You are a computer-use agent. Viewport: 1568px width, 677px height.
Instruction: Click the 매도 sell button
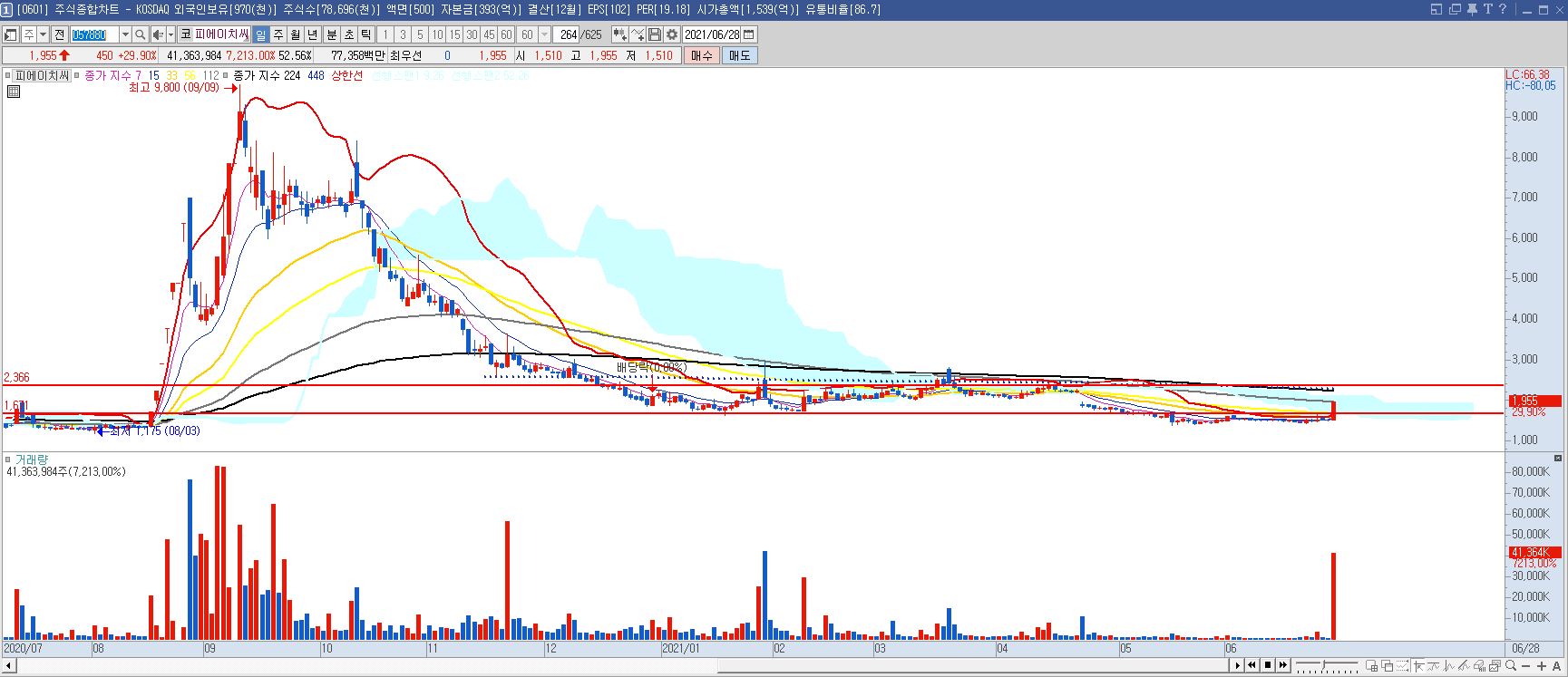point(740,55)
